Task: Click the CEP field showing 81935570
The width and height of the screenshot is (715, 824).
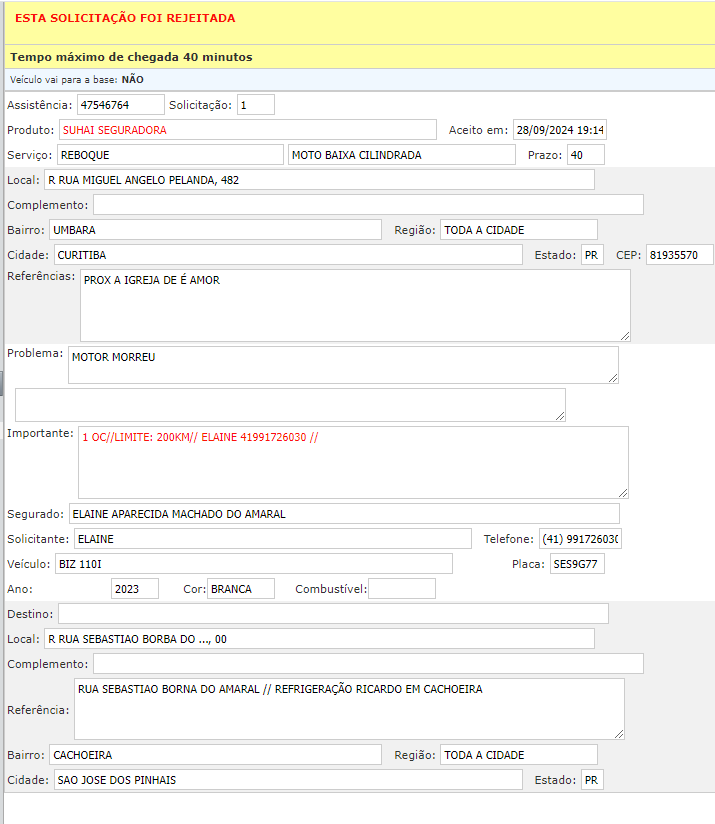Action: point(679,255)
